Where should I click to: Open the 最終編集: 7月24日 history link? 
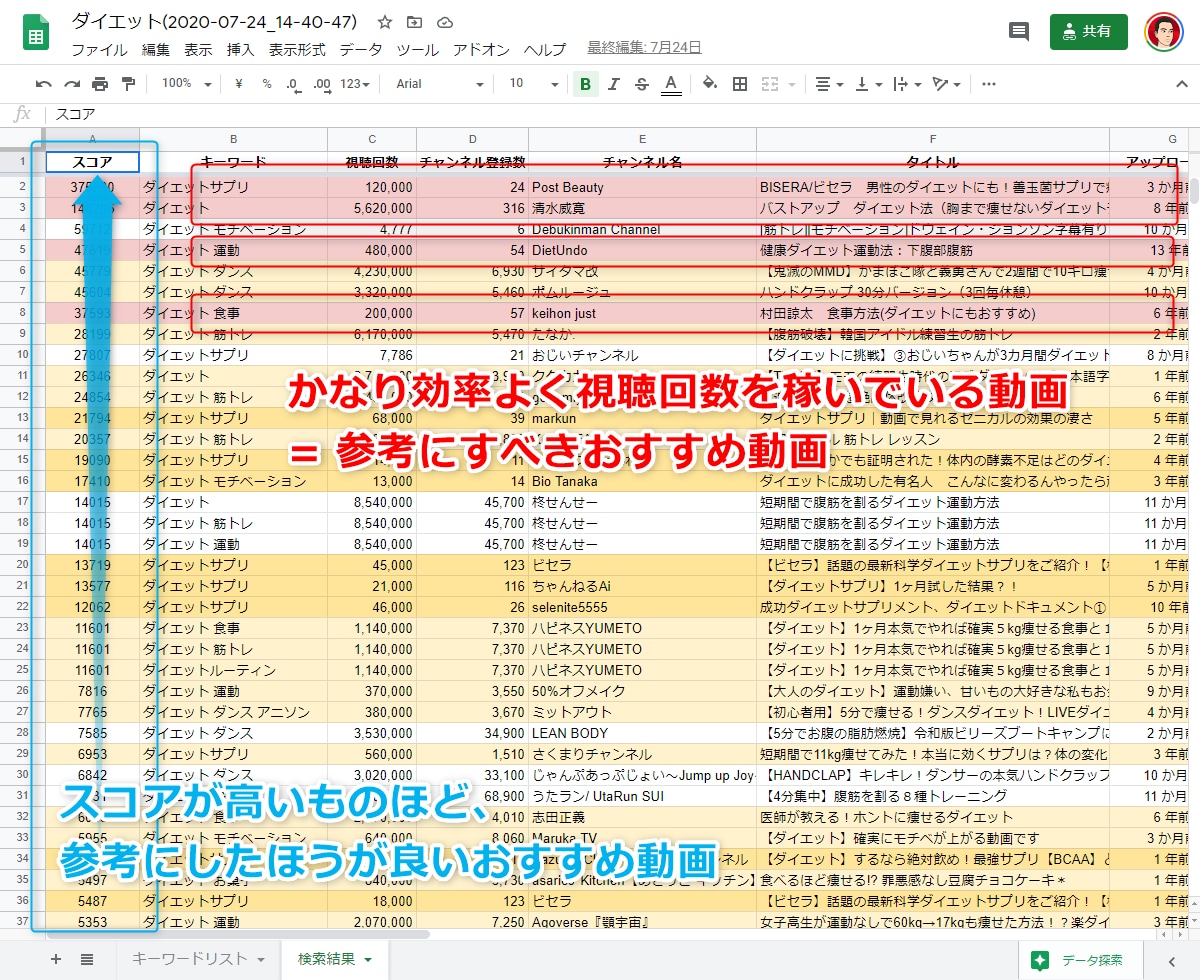[x=644, y=47]
